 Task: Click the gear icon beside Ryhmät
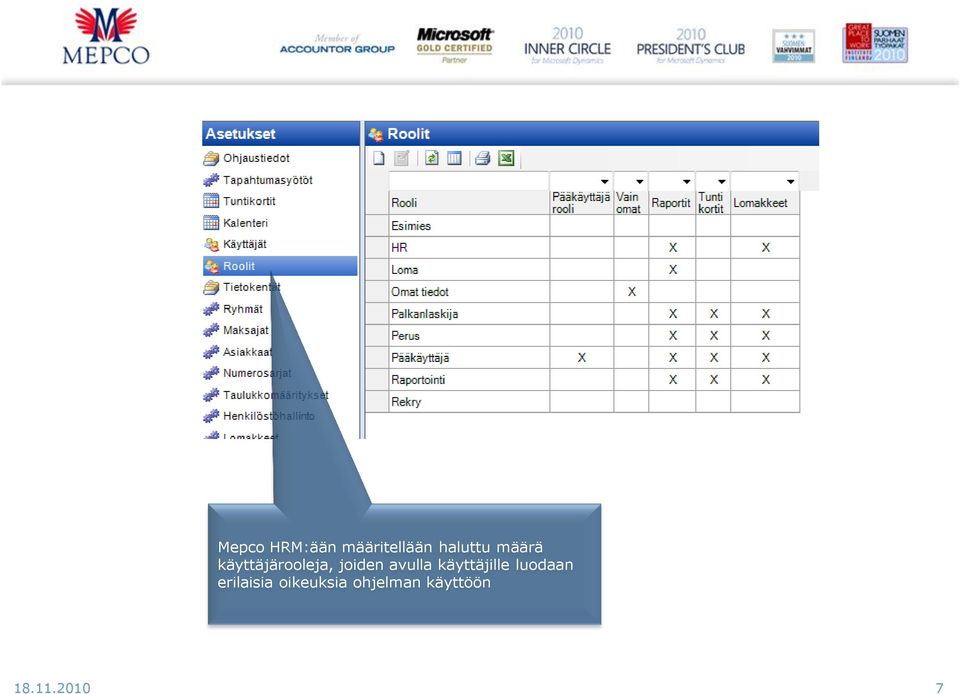211,309
